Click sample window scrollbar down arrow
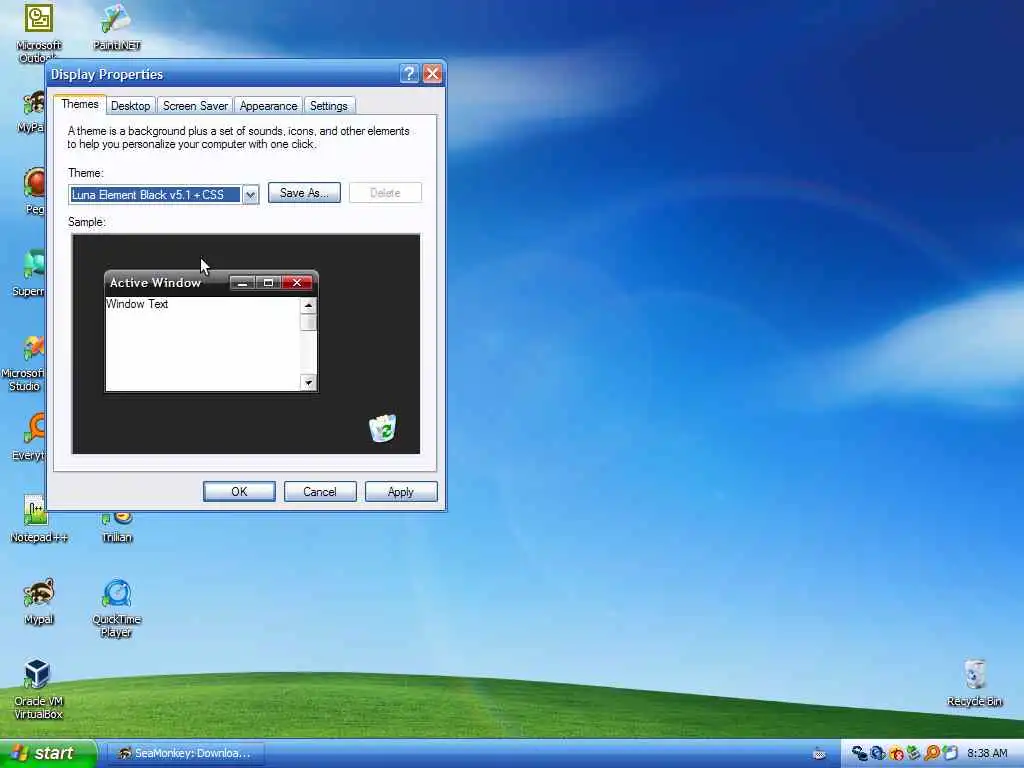1024x768 pixels. coord(308,383)
